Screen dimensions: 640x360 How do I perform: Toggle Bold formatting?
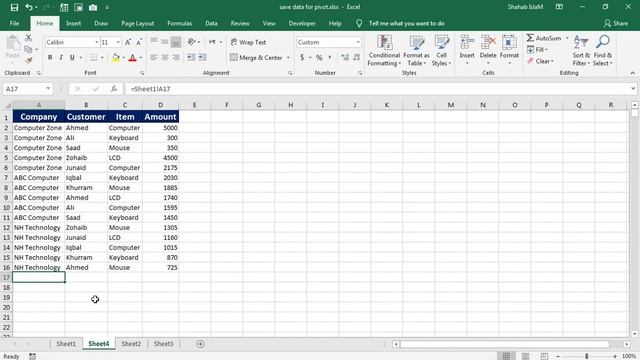[50, 58]
